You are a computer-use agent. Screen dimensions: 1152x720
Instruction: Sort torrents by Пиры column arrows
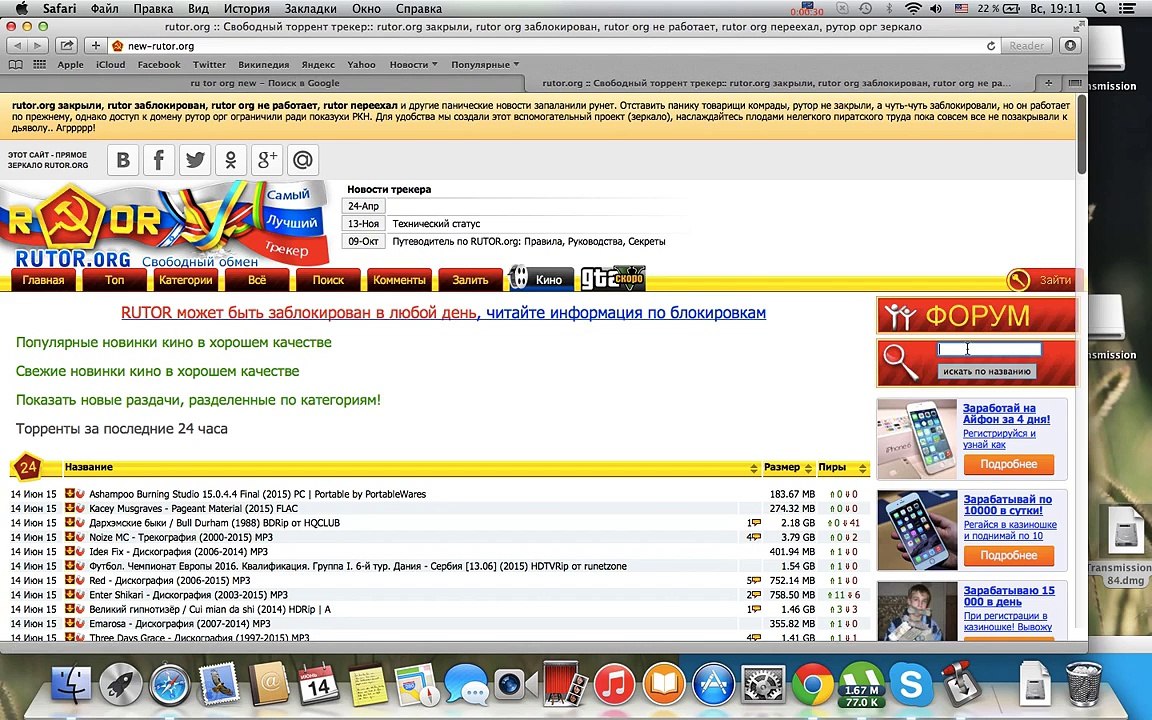tap(863, 468)
